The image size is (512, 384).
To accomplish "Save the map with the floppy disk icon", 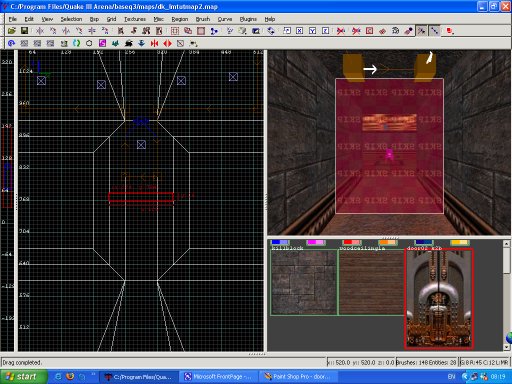I will coord(24,31).
